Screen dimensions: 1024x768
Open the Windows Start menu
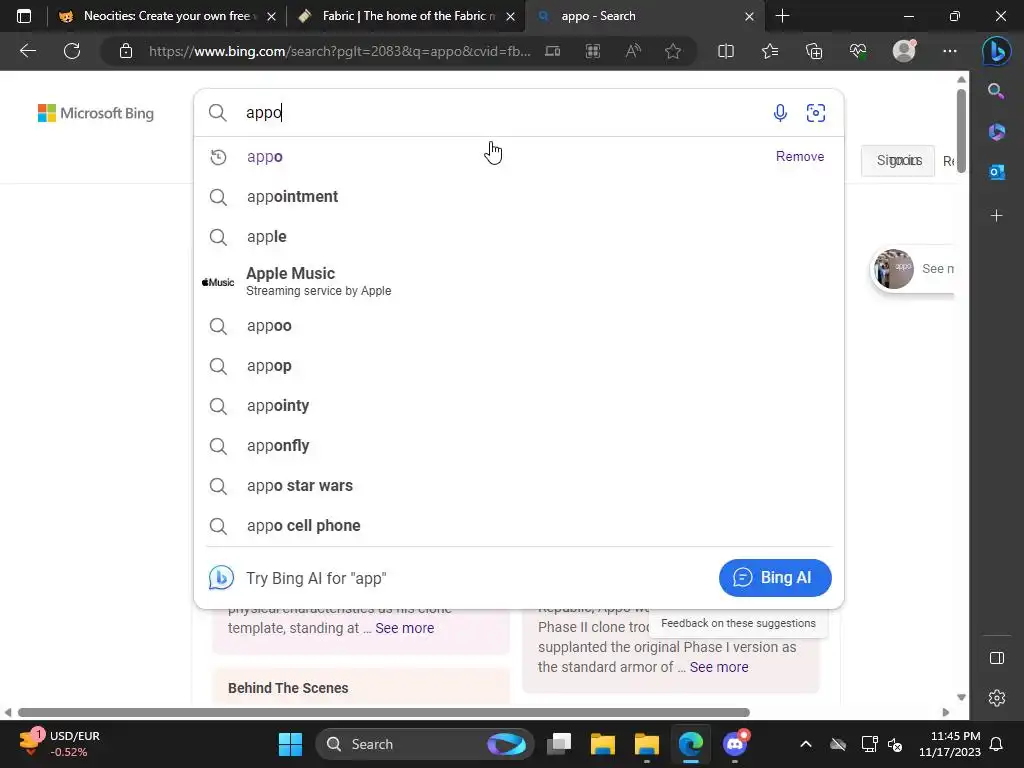coord(290,744)
